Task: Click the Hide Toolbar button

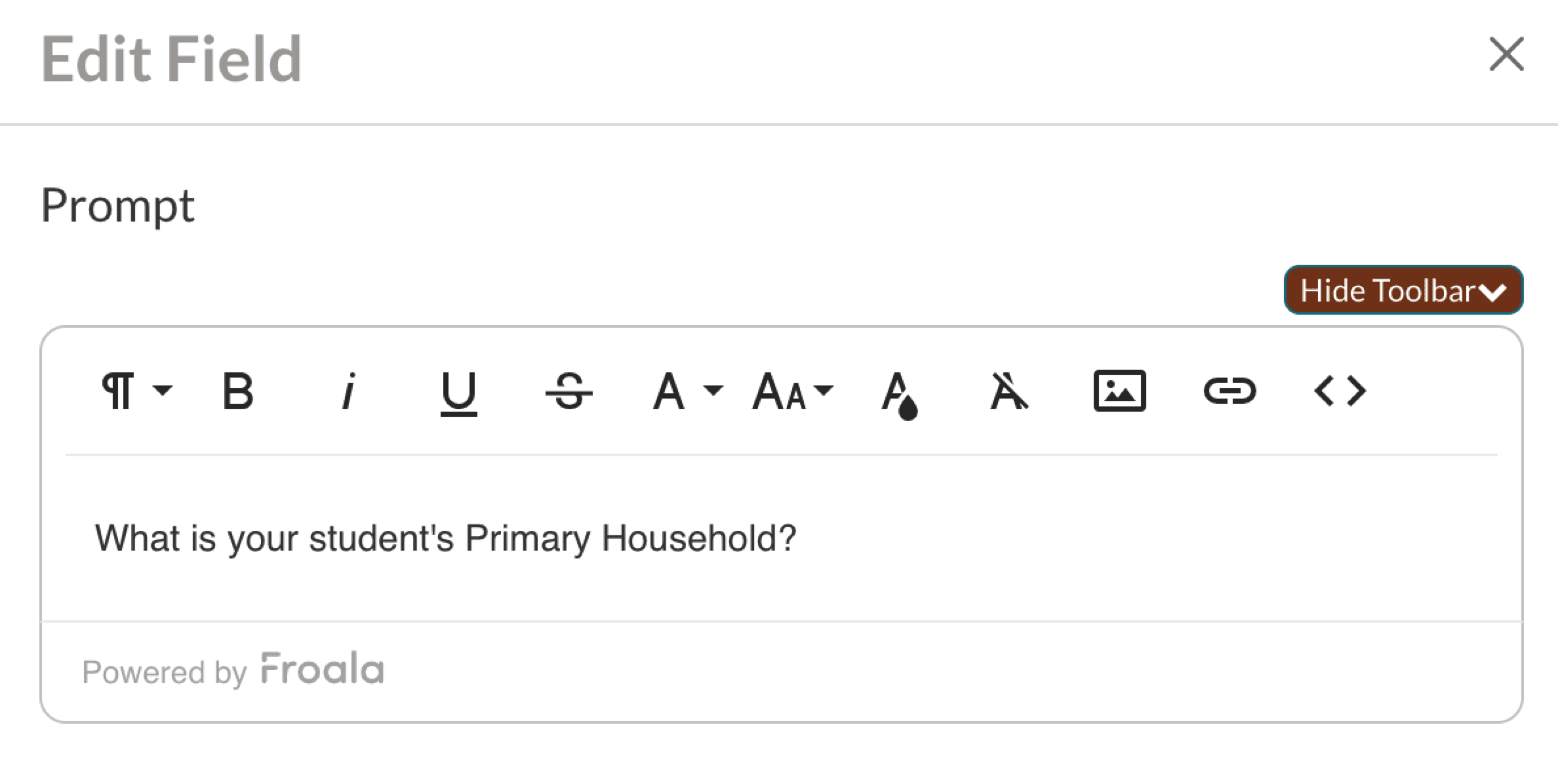Action: coord(1387,290)
